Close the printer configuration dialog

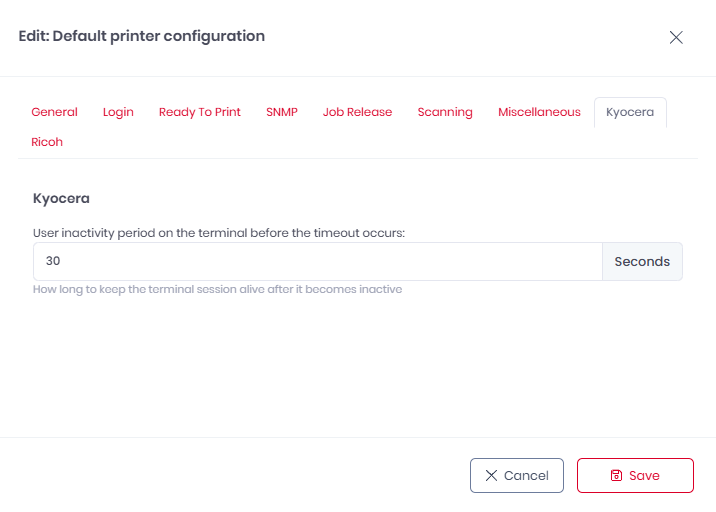[676, 37]
